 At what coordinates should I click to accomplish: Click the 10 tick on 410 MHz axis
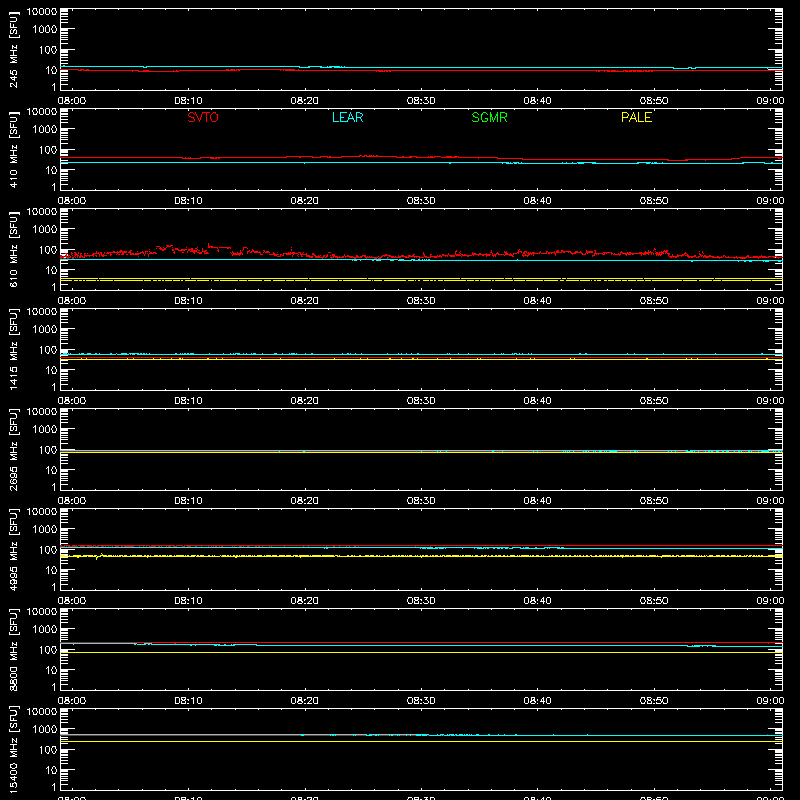[x=52, y=170]
